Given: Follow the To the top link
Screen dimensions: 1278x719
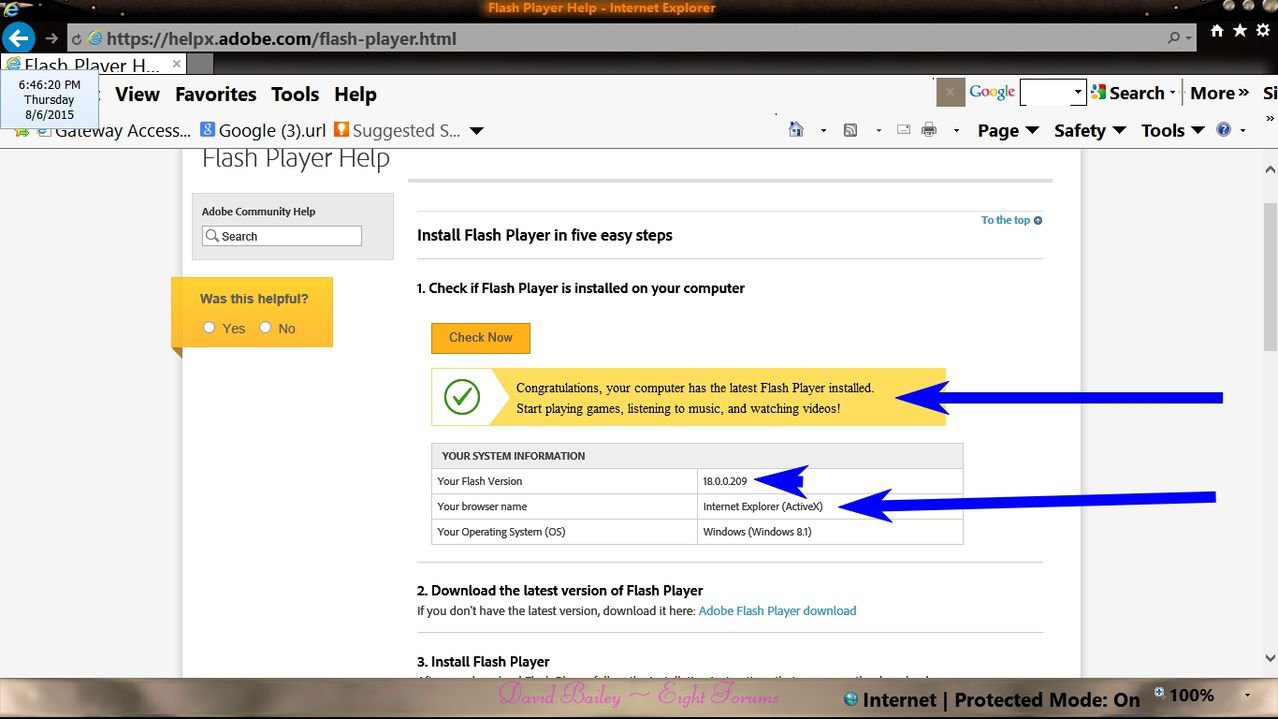Looking at the screenshot, I should (x=1011, y=220).
